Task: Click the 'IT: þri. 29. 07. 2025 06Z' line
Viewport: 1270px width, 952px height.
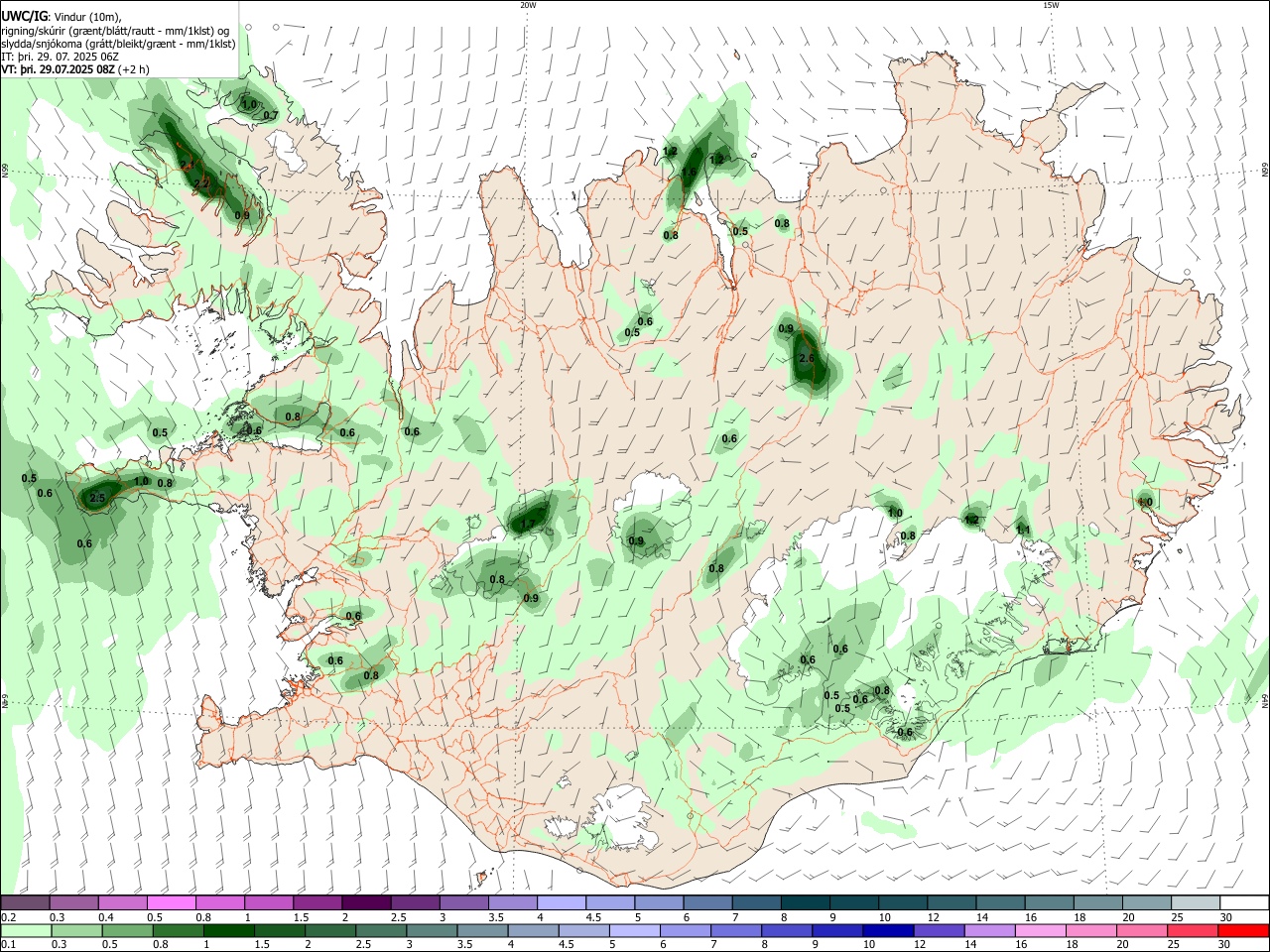Action: (61, 57)
